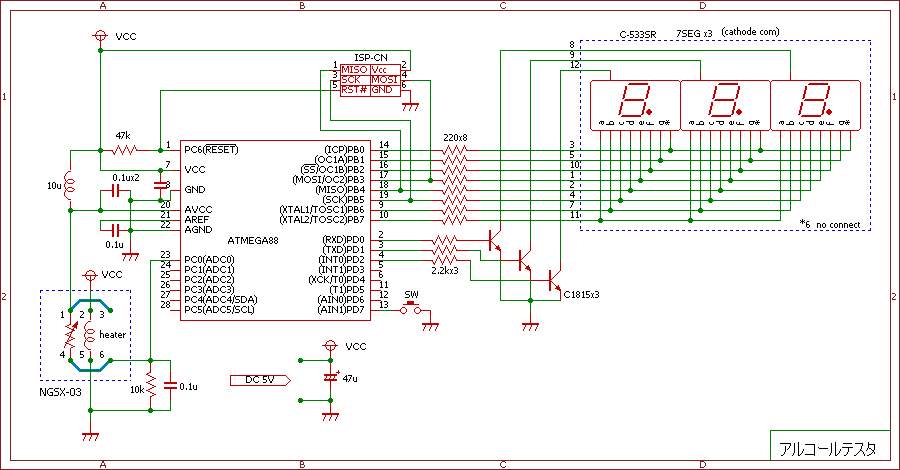Select the SW pushbutton switch symbol
This screenshot has height=470, width=900.
pos(411,306)
